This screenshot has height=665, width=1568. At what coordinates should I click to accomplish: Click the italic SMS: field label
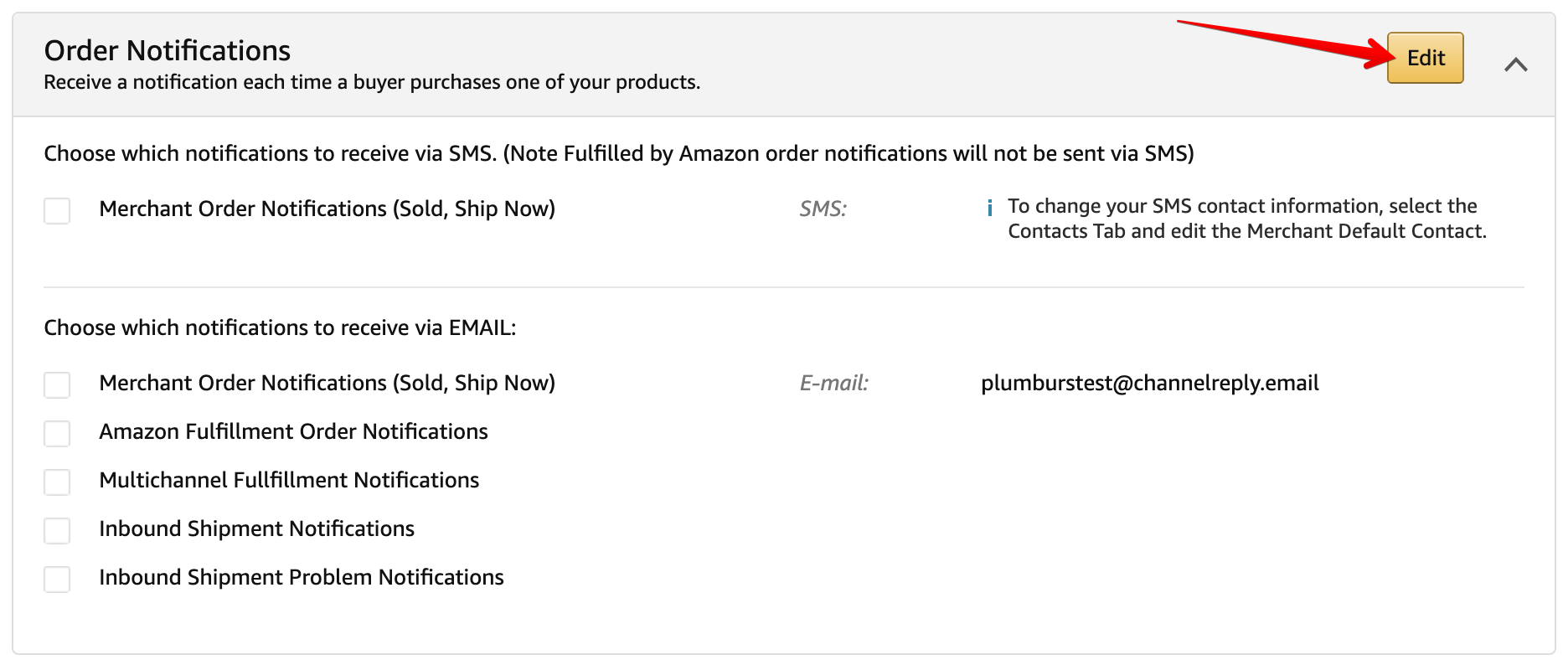coord(823,209)
